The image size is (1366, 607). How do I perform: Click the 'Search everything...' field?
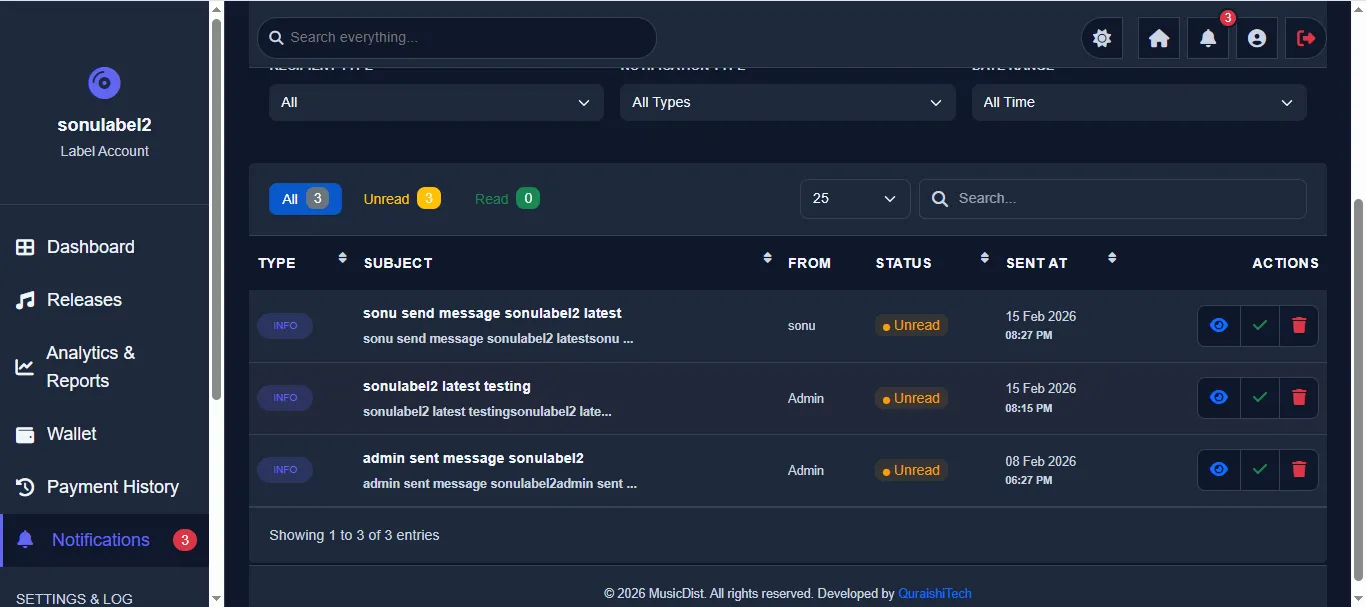(x=457, y=38)
